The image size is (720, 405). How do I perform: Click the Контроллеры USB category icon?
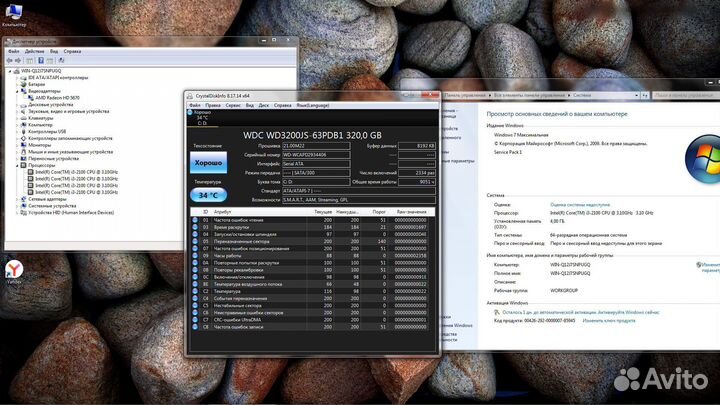point(25,131)
